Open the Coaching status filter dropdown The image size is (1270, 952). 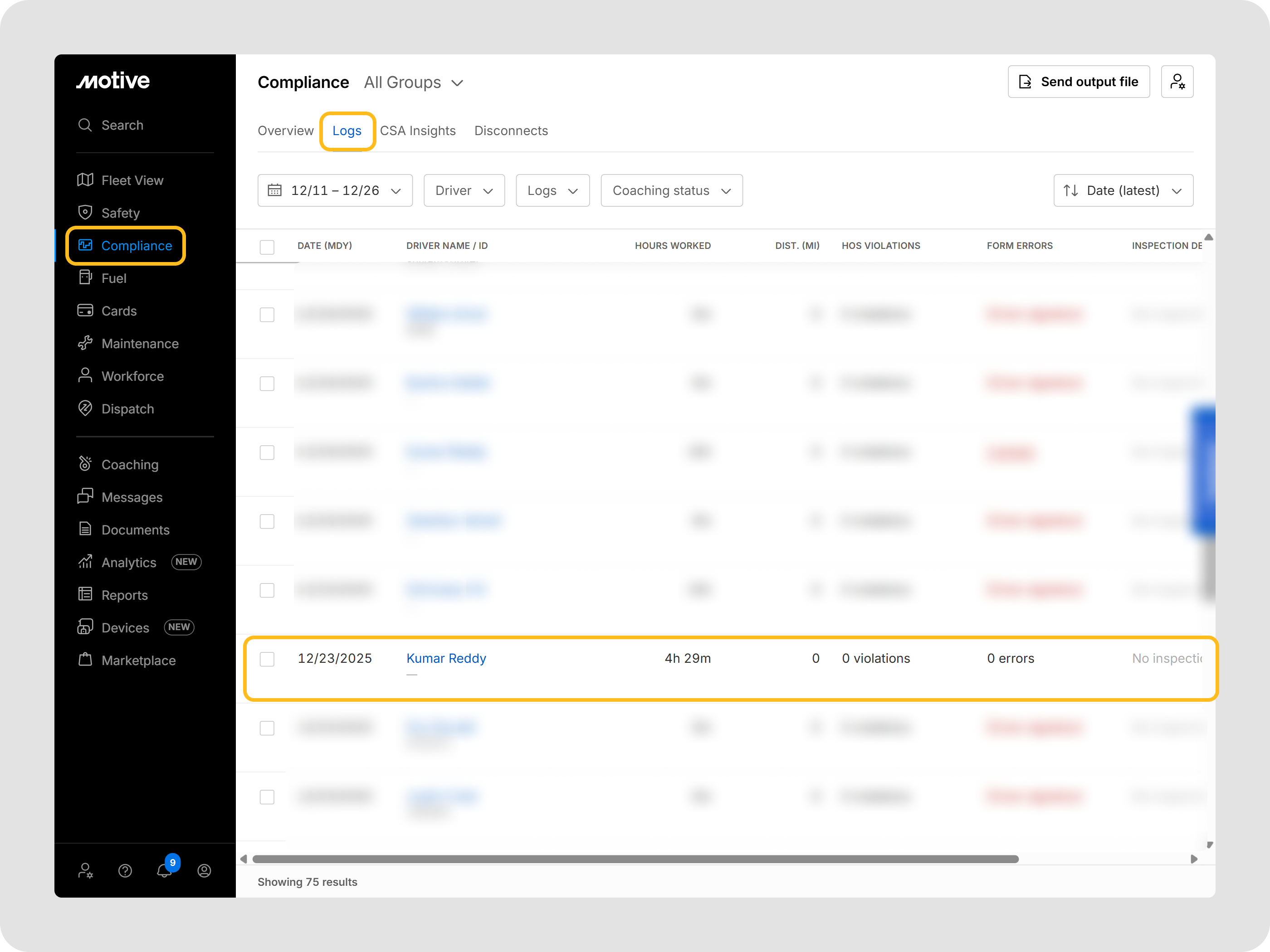[671, 190]
